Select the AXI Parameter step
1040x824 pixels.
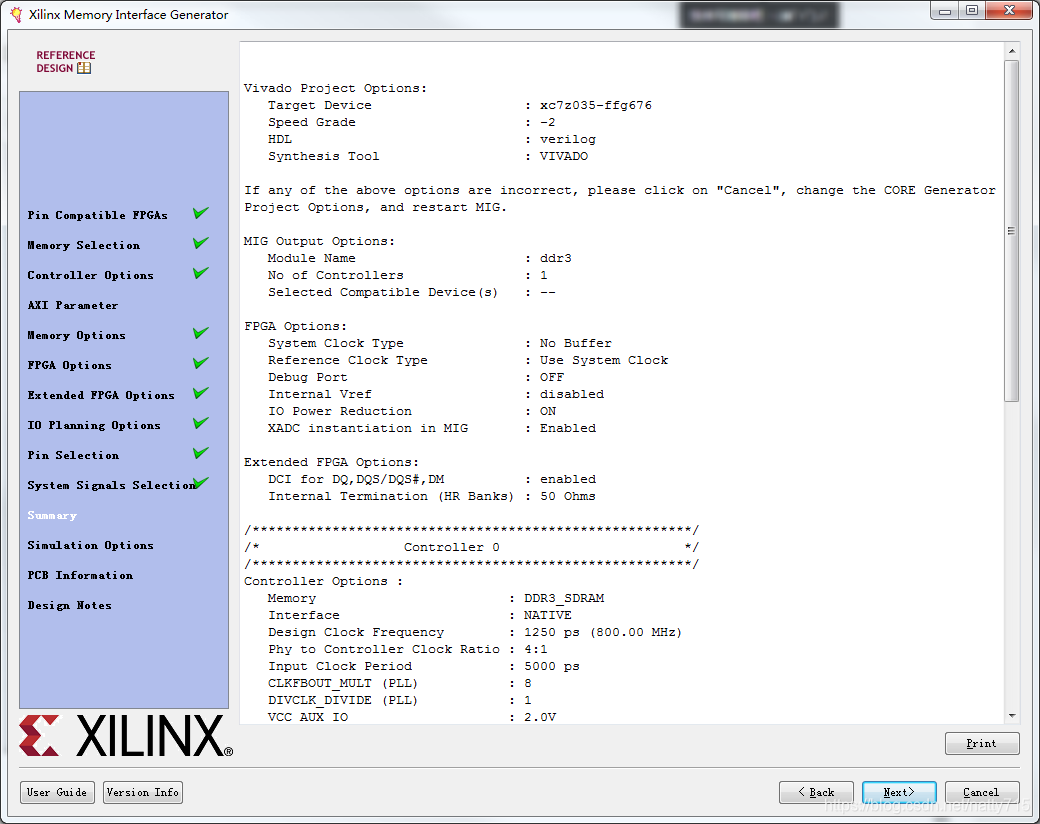[x=73, y=305]
